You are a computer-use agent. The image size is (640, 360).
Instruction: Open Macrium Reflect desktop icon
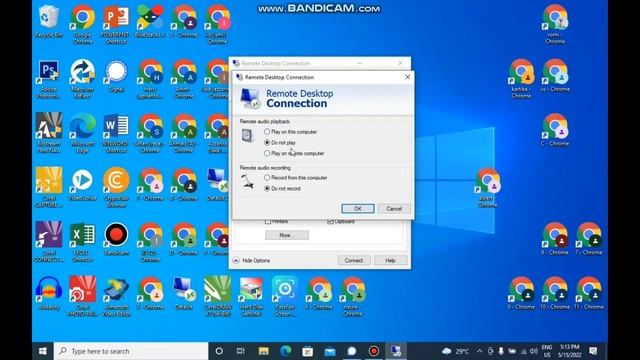82,79
